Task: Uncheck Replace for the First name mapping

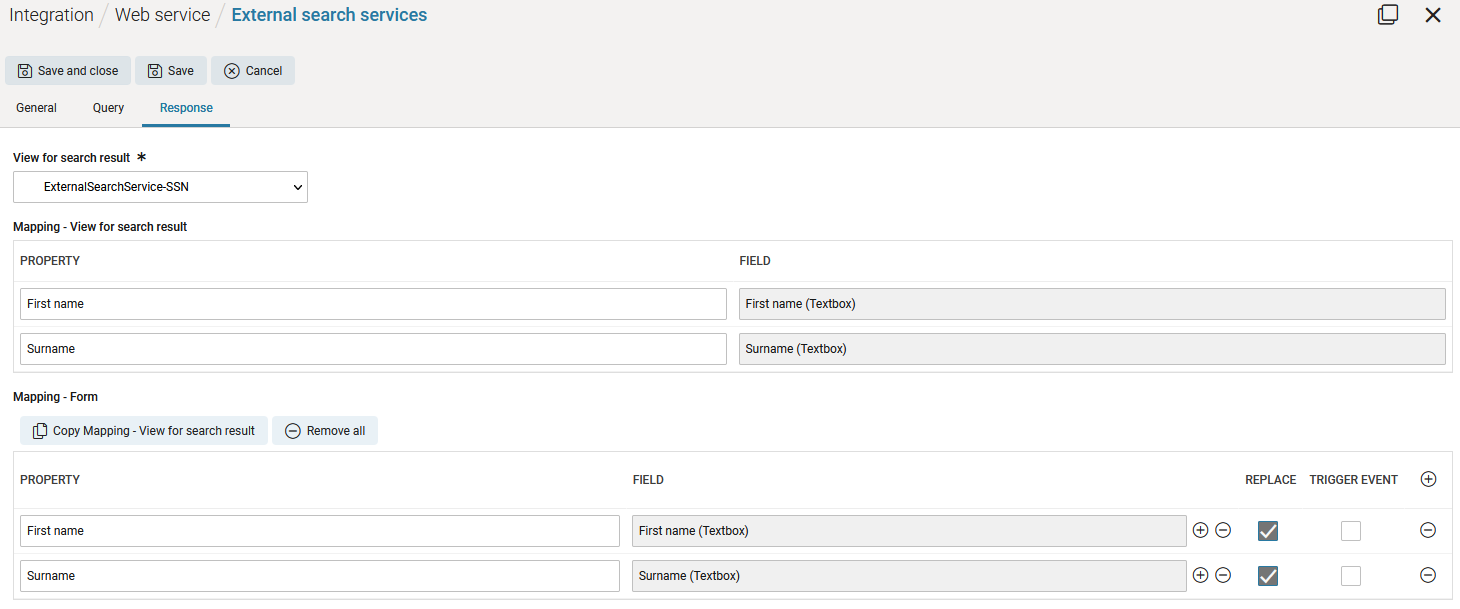Action: point(1267,531)
